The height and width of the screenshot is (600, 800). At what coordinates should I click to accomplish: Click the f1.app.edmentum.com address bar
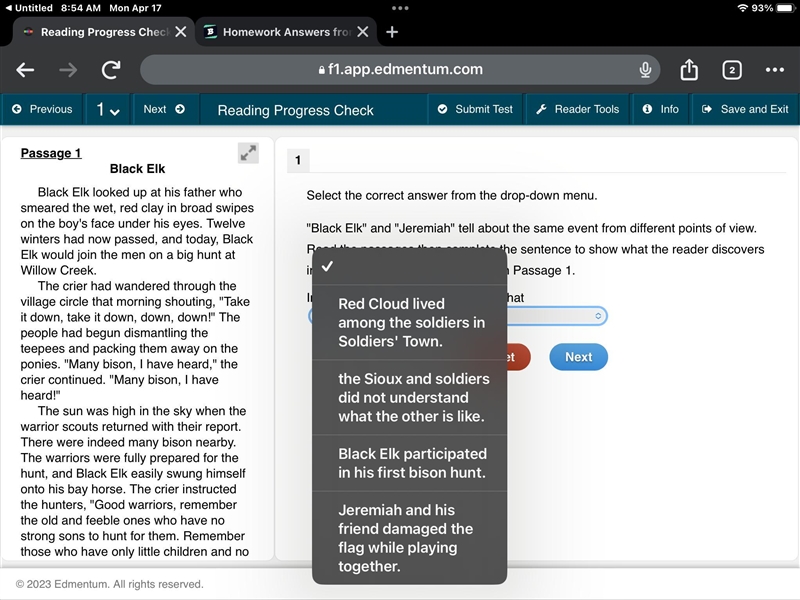tap(400, 69)
